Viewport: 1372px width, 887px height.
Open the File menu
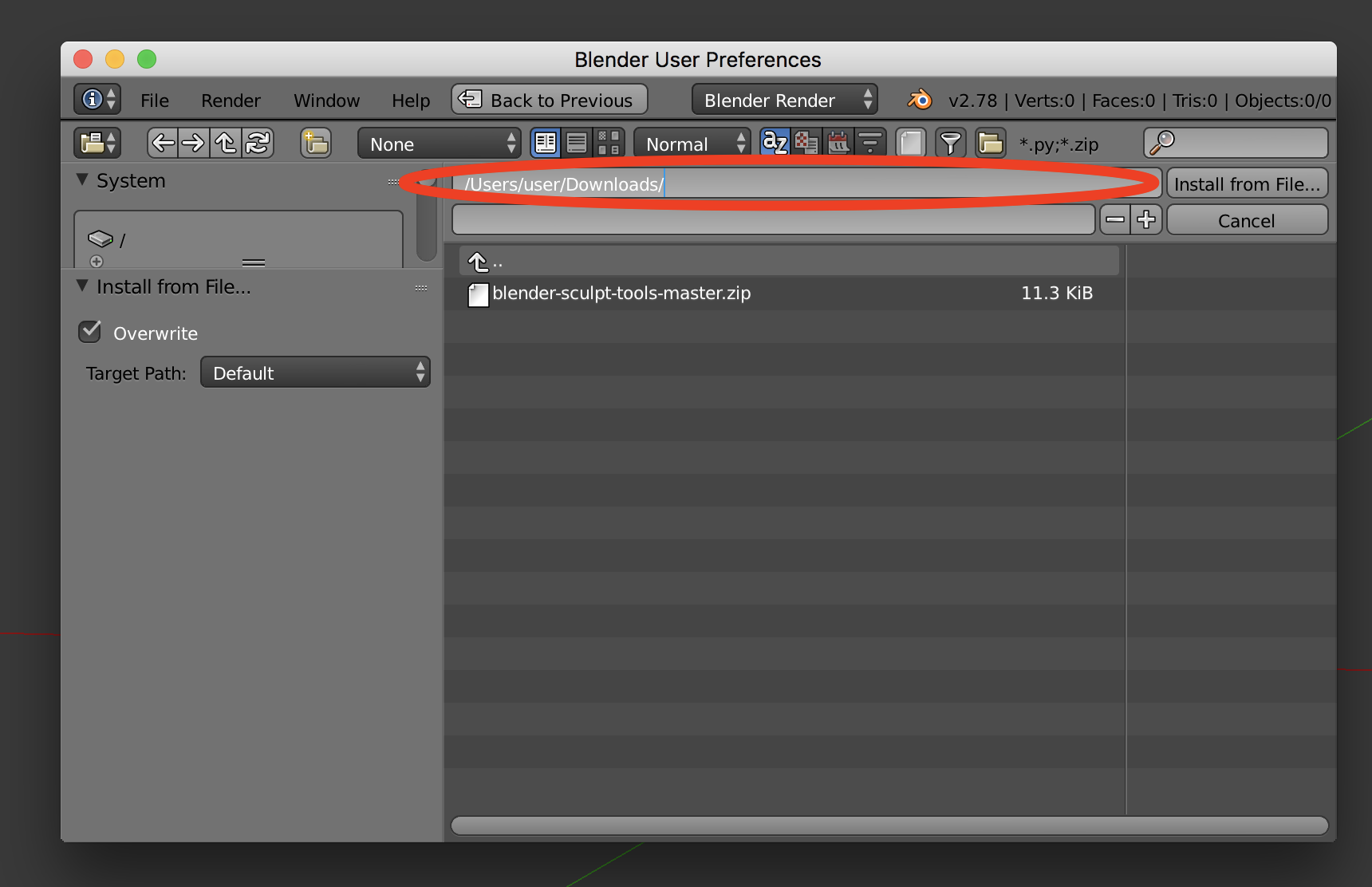click(155, 101)
